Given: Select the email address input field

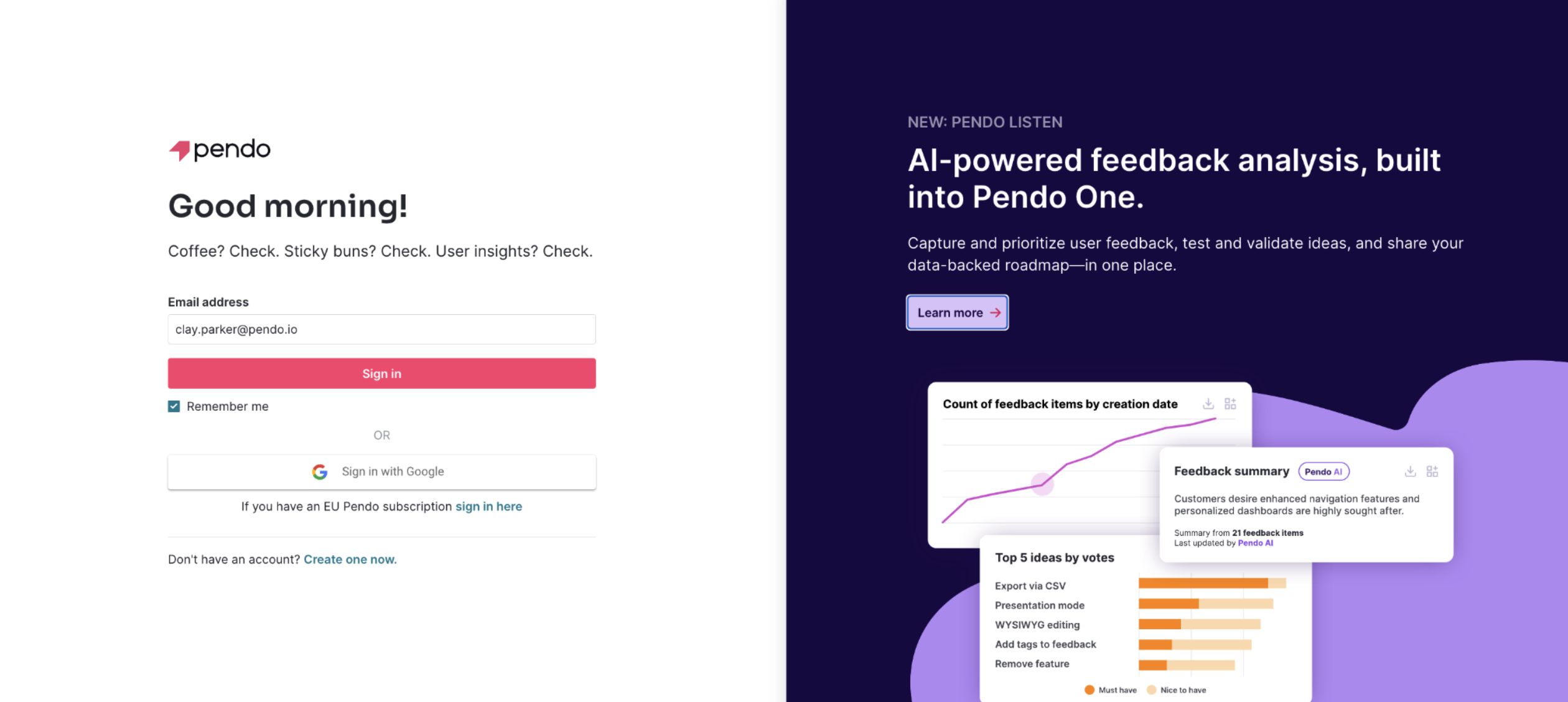Looking at the screenshot, I should 382,328.
